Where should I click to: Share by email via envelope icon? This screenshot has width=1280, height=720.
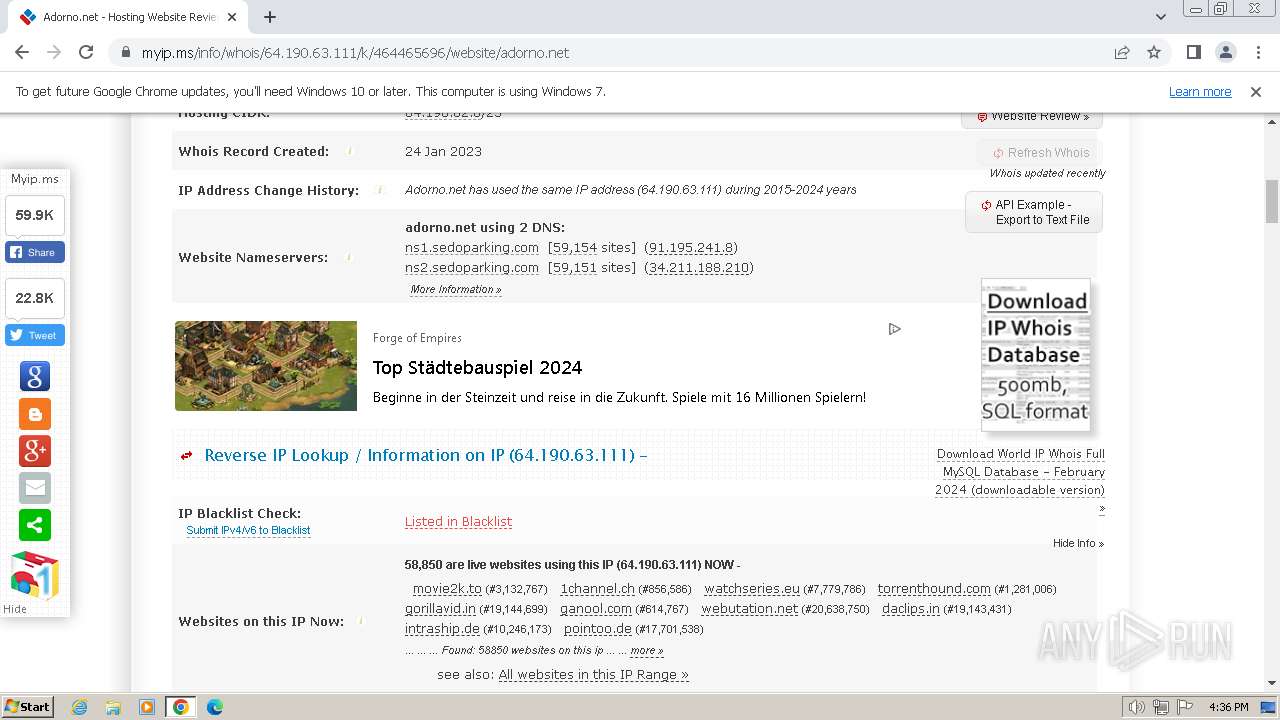[x=35, y=488]
